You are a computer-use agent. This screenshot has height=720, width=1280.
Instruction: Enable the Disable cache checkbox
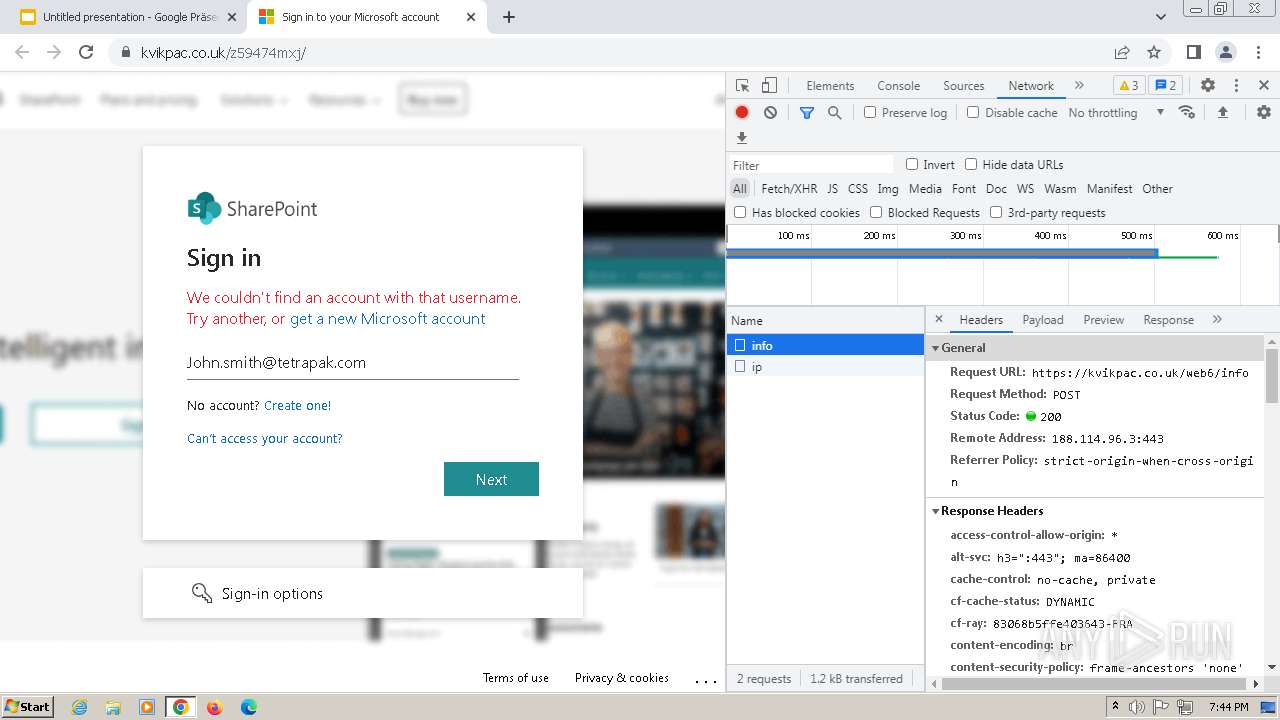tap(973, 112)
